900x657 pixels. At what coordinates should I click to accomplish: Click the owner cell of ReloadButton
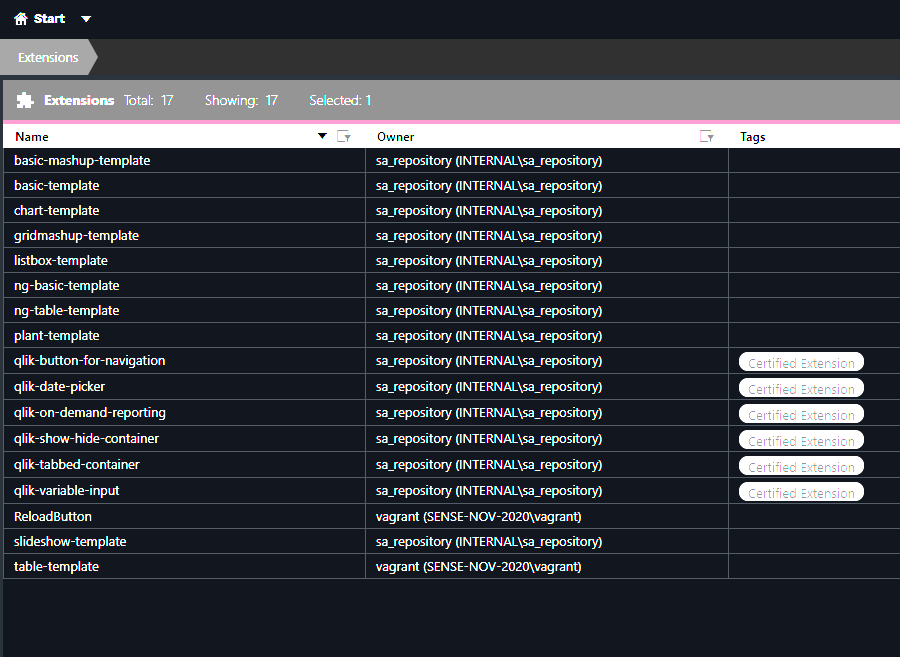[x=547, y=516]
